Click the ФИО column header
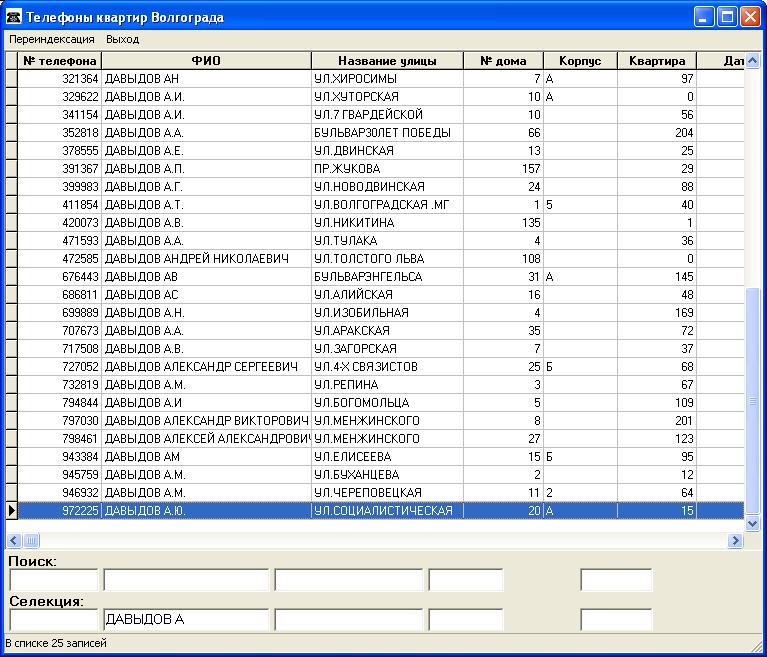767x657 pixels. coord(206,61)
